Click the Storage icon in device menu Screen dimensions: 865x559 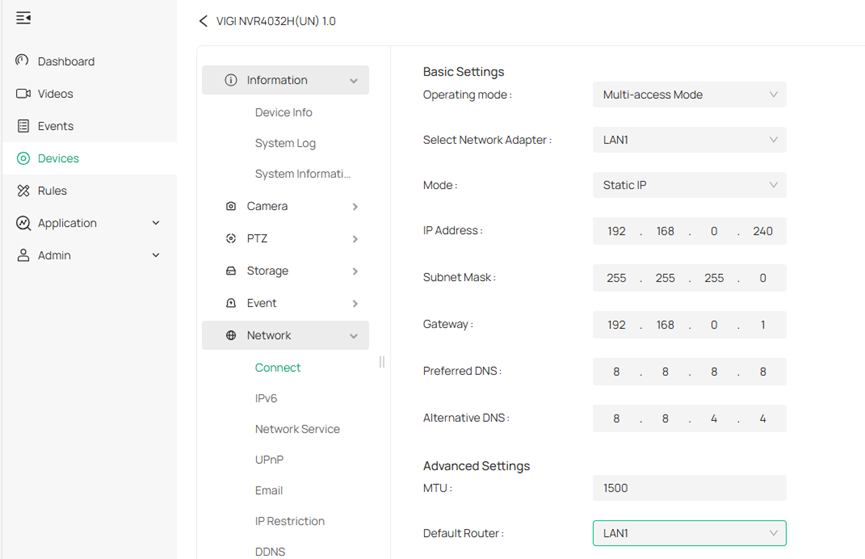point(231,271)
